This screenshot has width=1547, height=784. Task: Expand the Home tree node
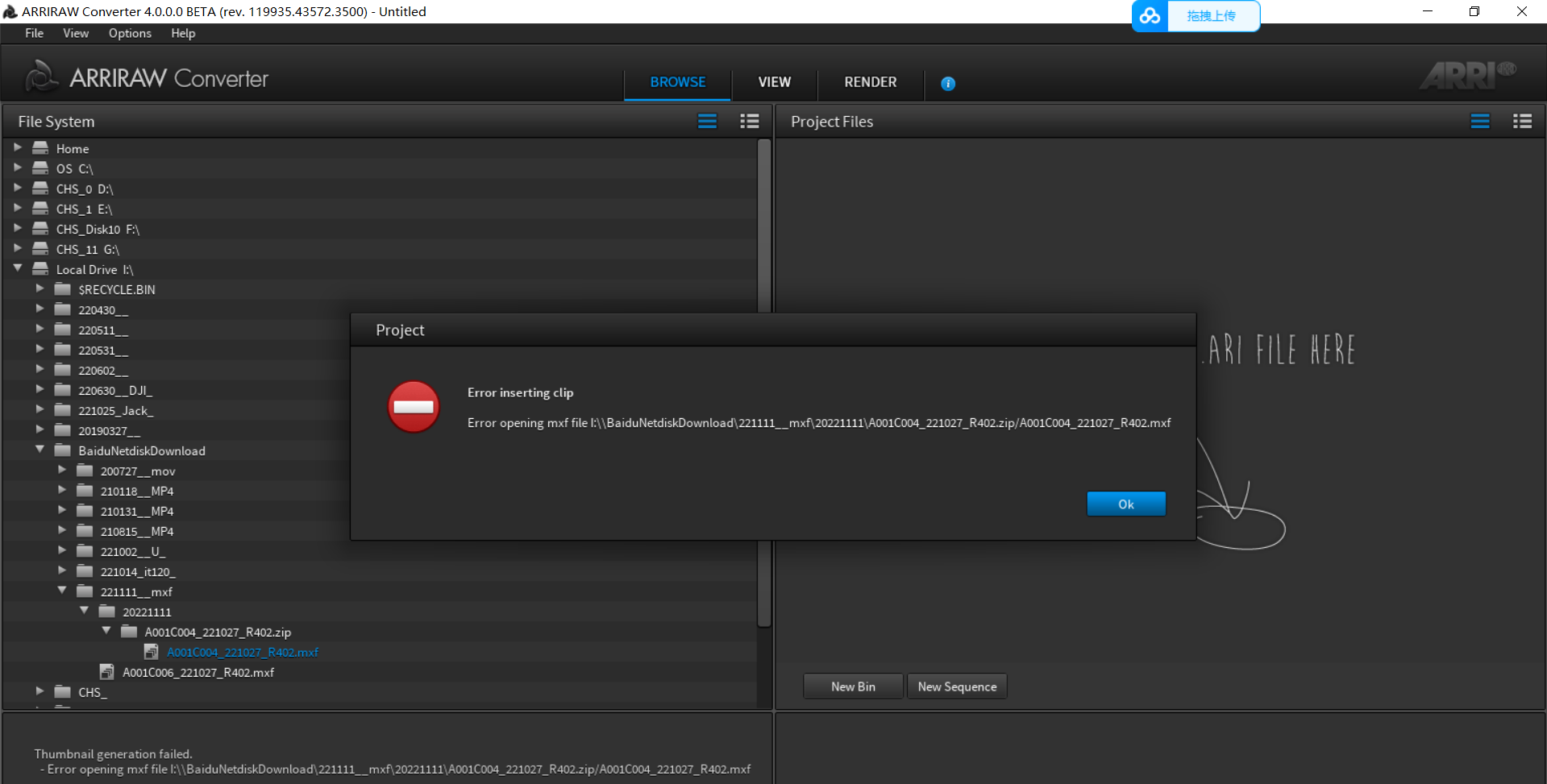(x=18, y=147)
